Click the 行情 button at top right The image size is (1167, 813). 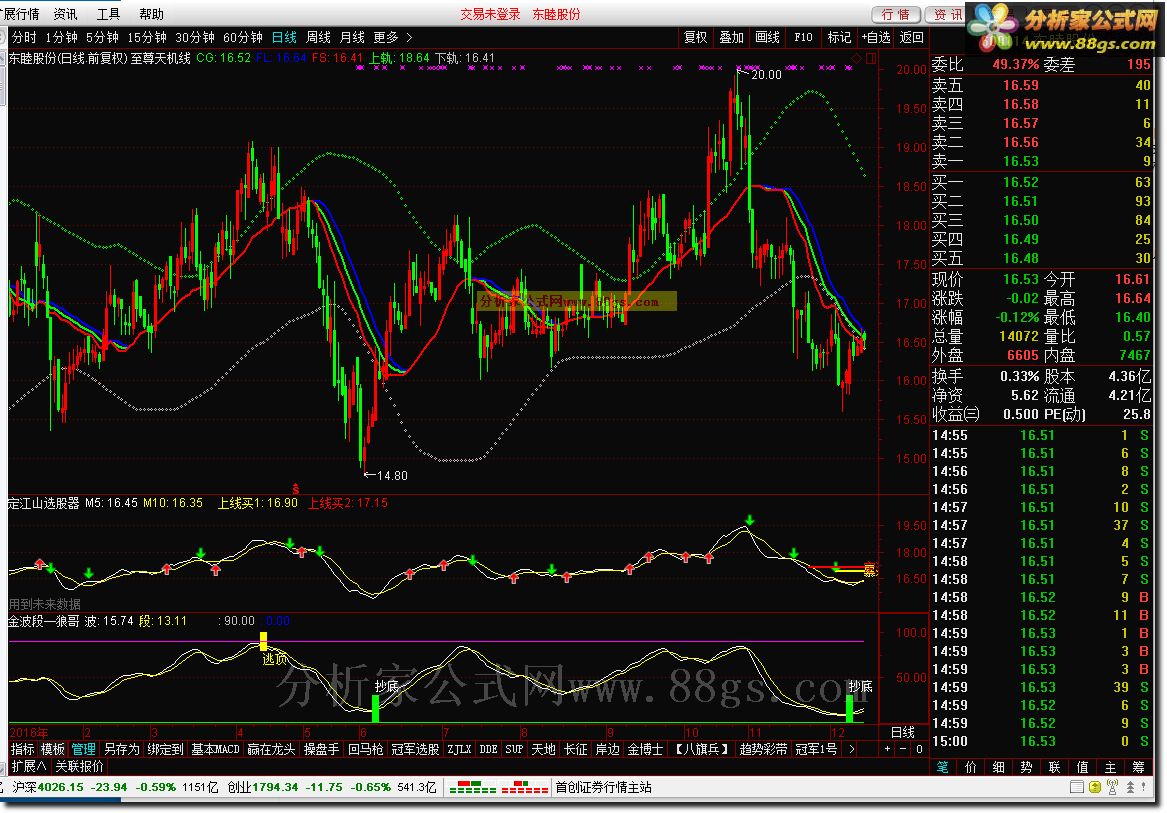pos(896,15)
